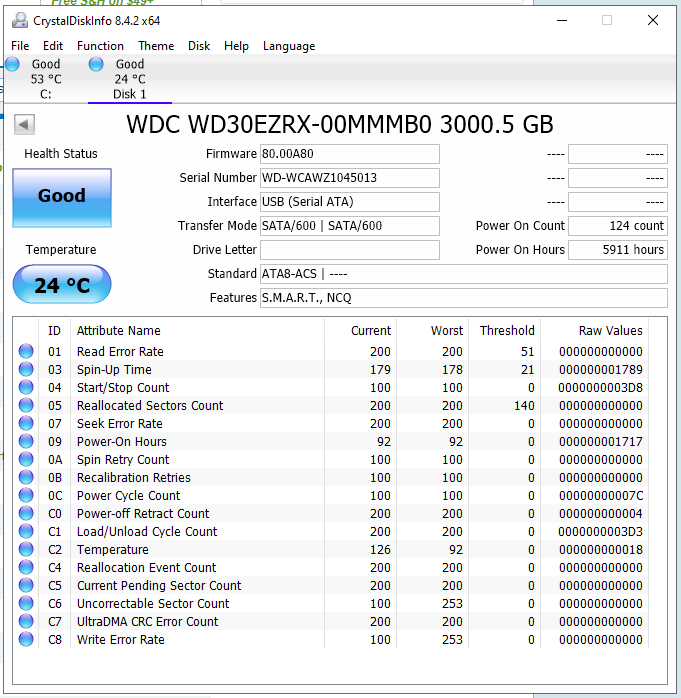681x698 pixels.
Task: Click the status orb for Write Error Rate
Action: (x=26, y=640)
